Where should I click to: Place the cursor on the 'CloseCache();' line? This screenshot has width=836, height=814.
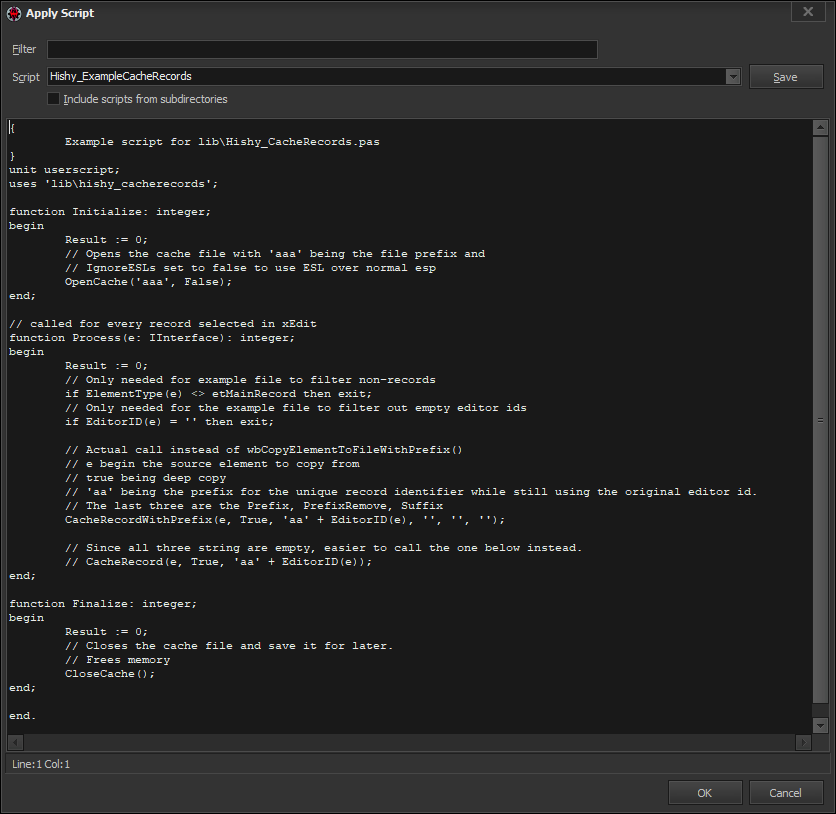[x=110, y=674]
